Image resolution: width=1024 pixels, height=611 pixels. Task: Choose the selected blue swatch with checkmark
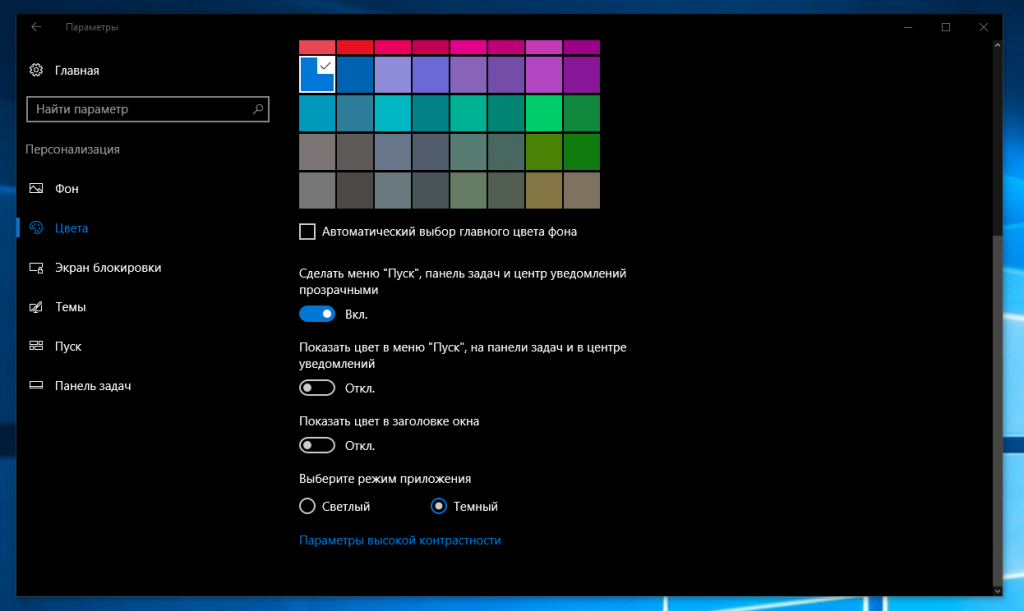(317, 73)
